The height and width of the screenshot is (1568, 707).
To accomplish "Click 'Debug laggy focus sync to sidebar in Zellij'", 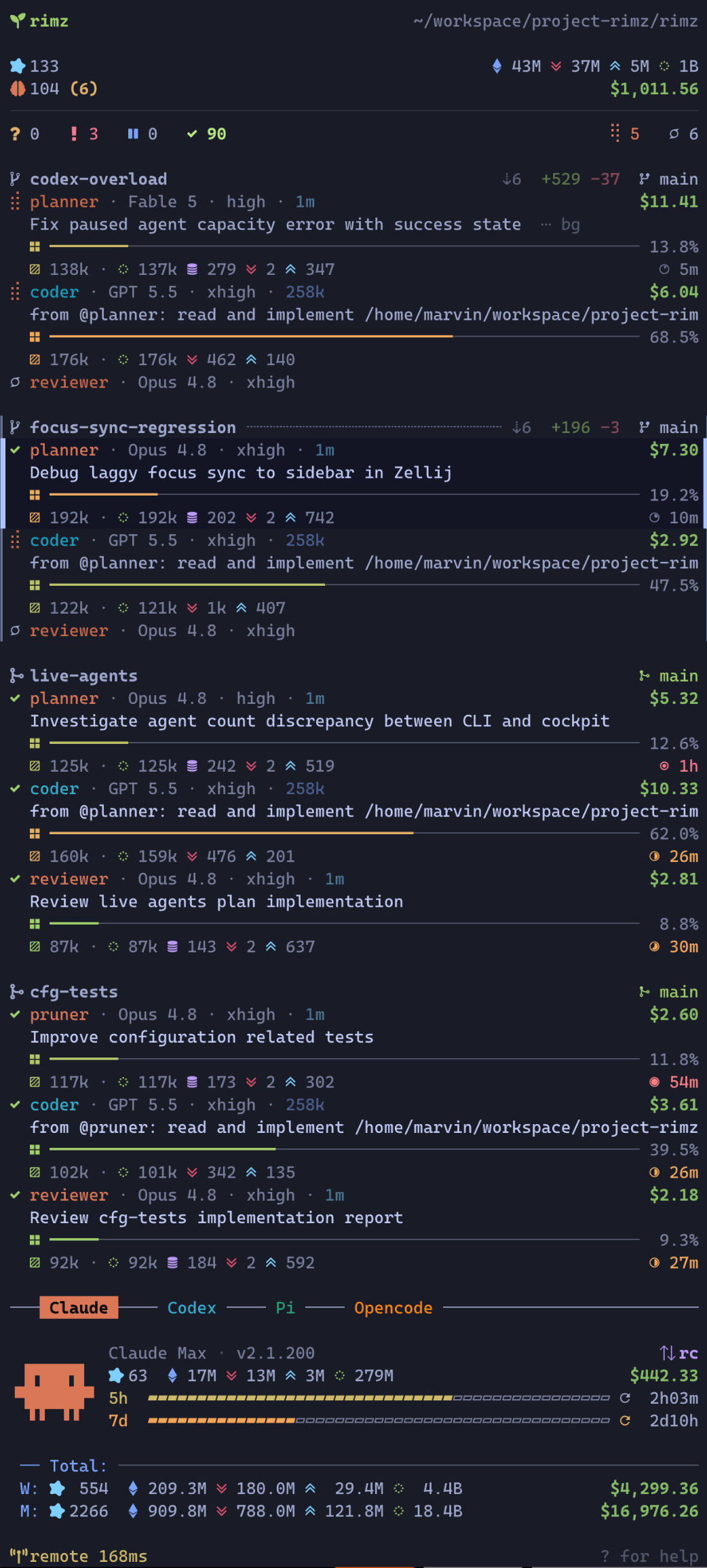I will (x=241, y=472).
